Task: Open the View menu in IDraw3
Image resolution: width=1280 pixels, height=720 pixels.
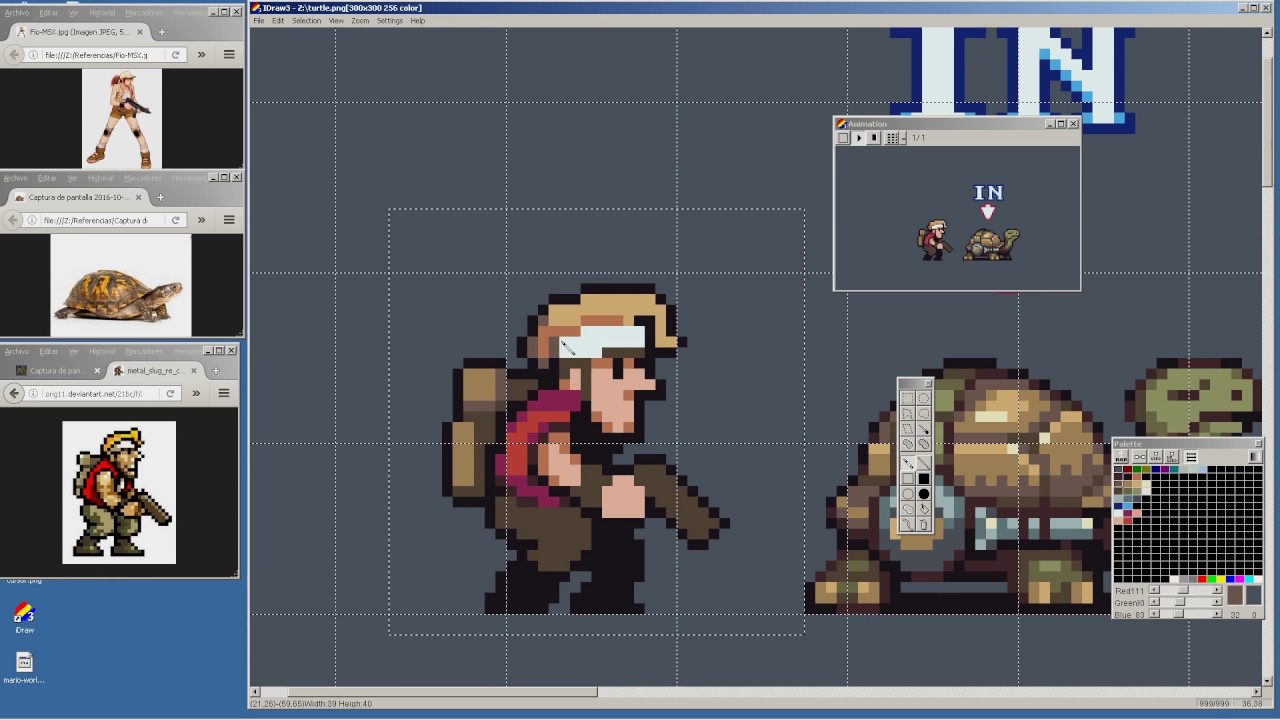Action: click(336, 21)
